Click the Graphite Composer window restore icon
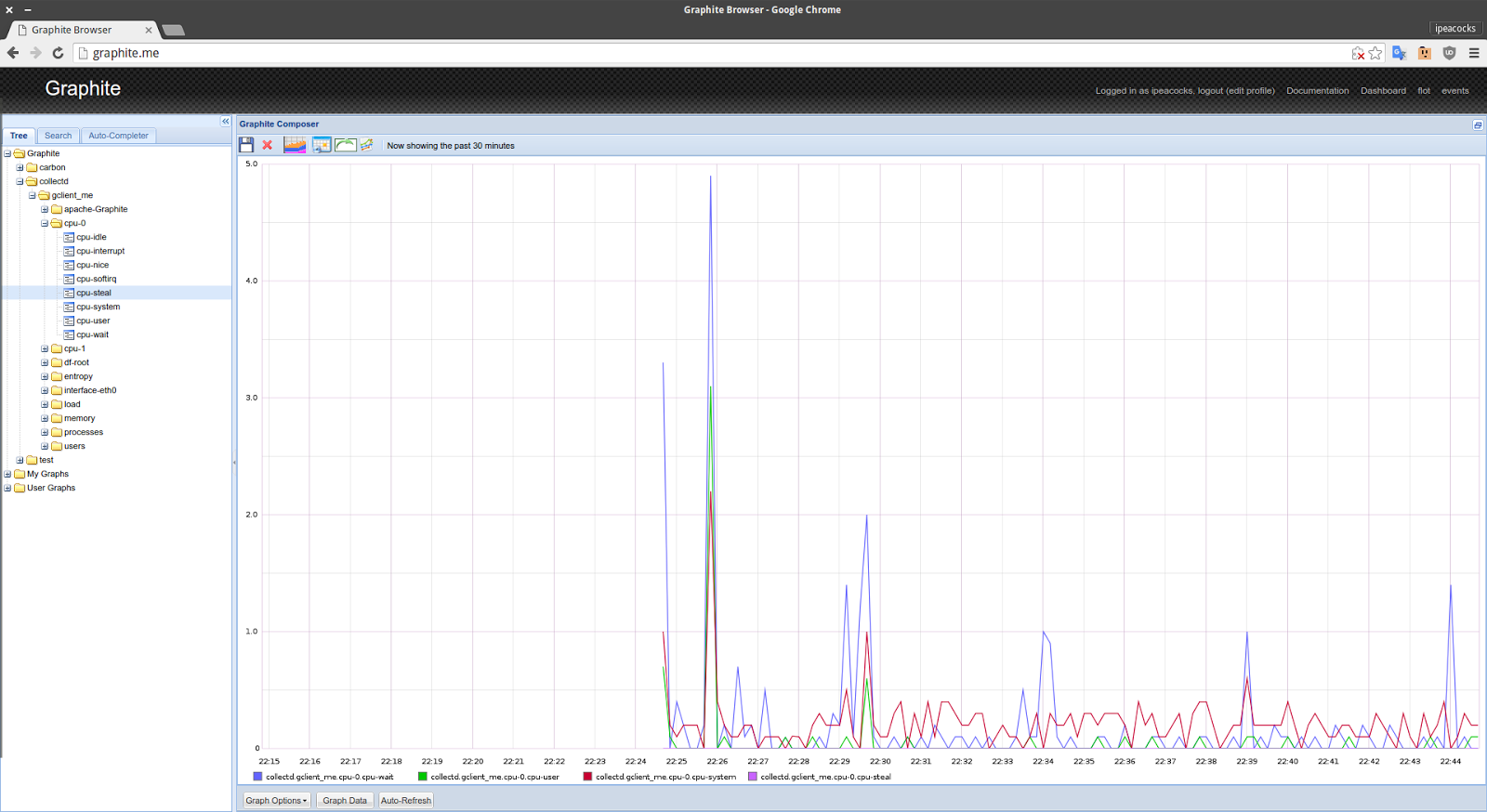 tap(1478, 124)
